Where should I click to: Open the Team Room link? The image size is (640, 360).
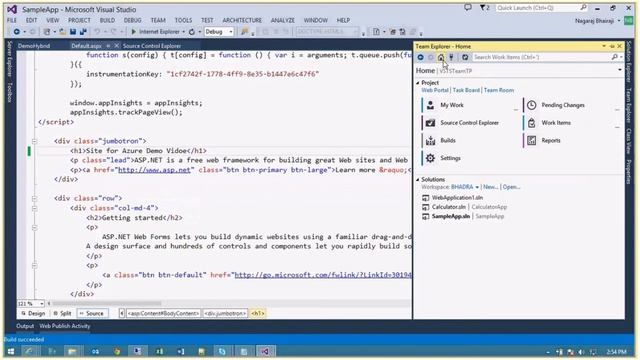tap(499, 90)
